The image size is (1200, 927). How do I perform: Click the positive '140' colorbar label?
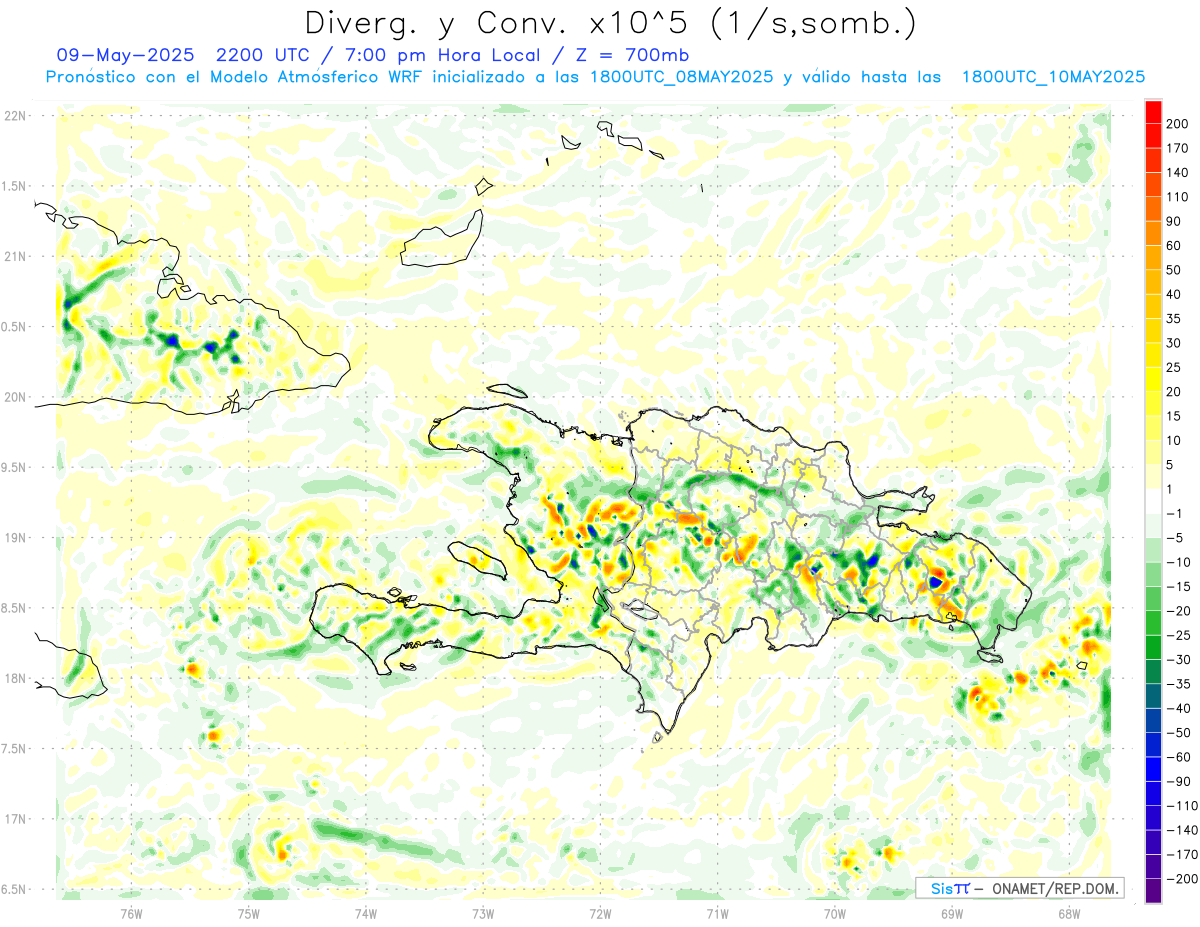[x=1177, y=172]
